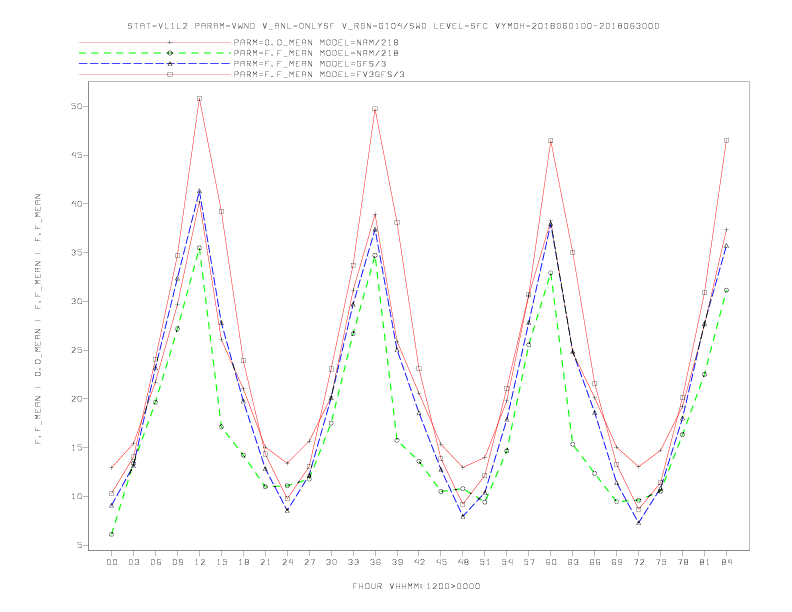The width and height of the screenshot is (792, 612).
Task: Click the x-axis tick label 21
Action: [265, 562]
